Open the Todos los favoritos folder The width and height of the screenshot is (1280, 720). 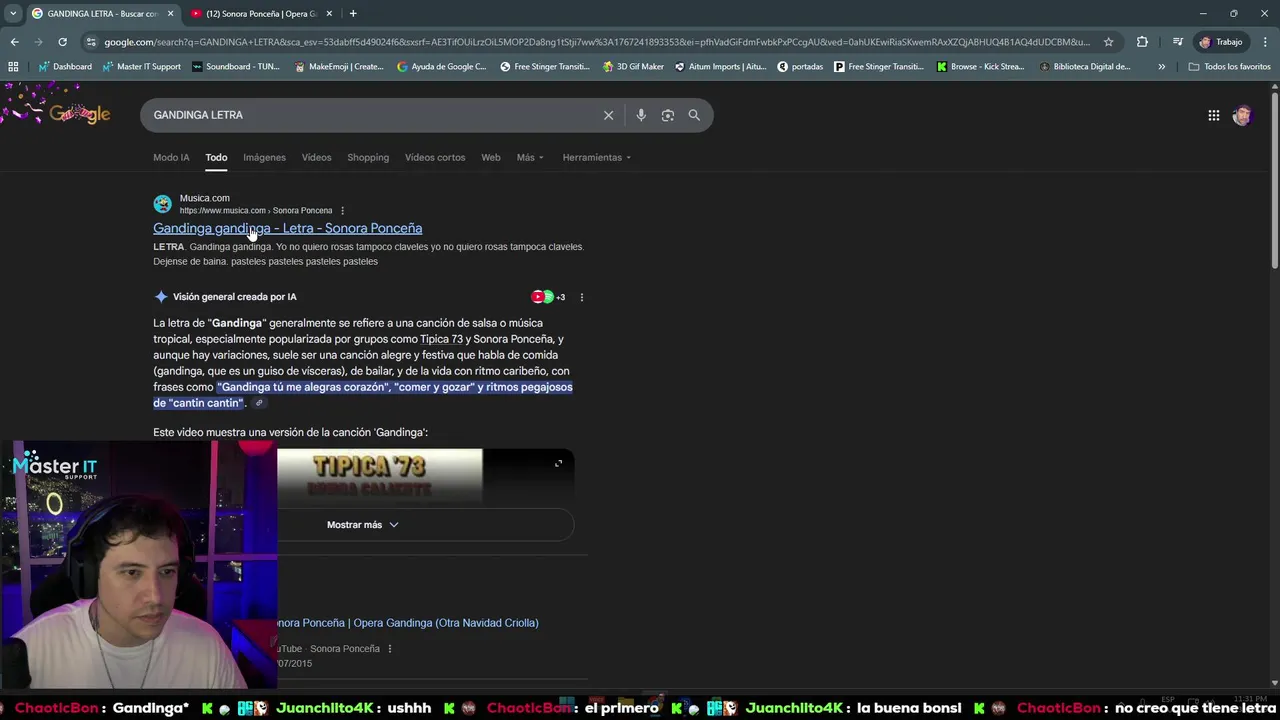coord(1229,67)
